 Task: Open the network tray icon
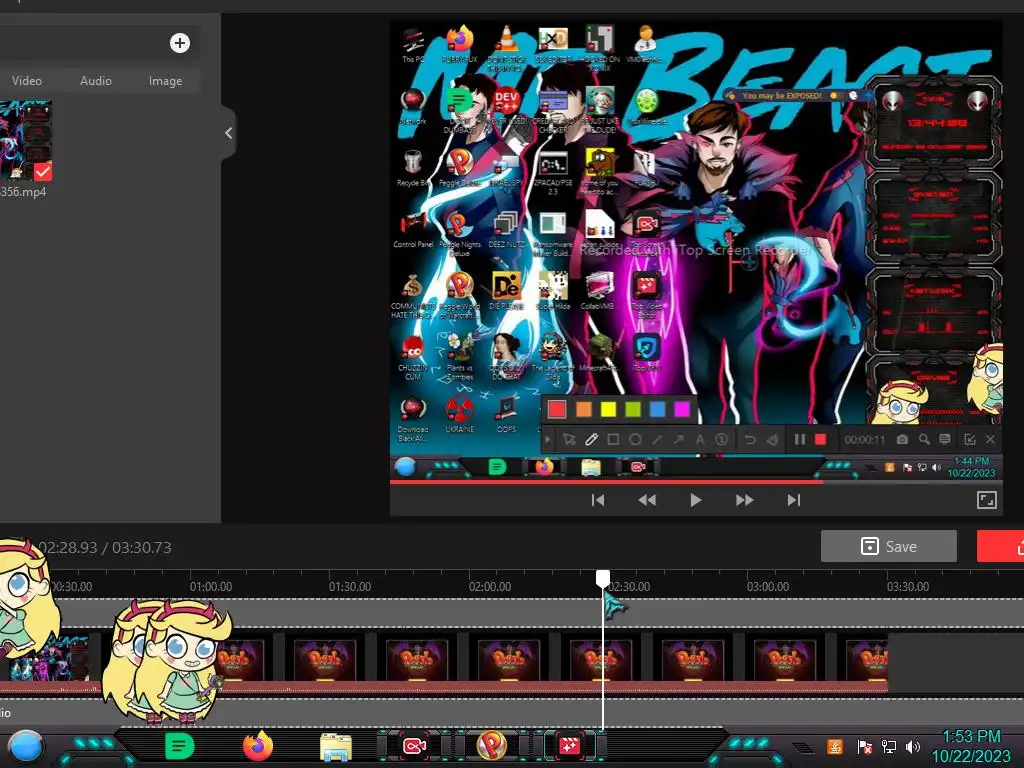[888, 746]
